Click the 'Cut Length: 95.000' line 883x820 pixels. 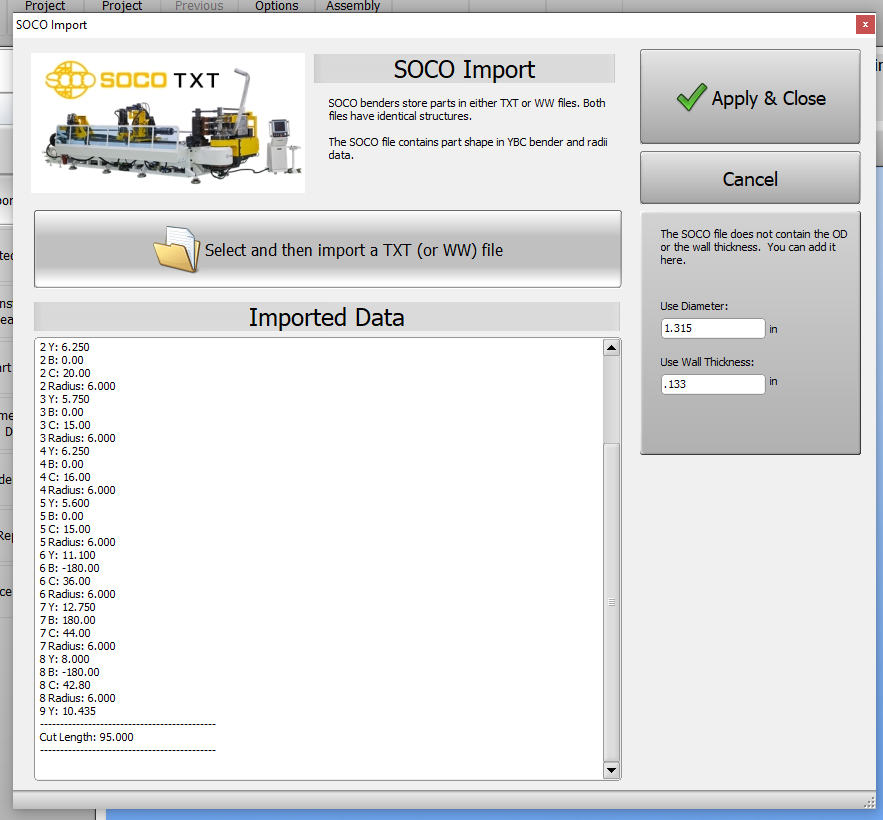pyautogui.click(x=86, y=737)
